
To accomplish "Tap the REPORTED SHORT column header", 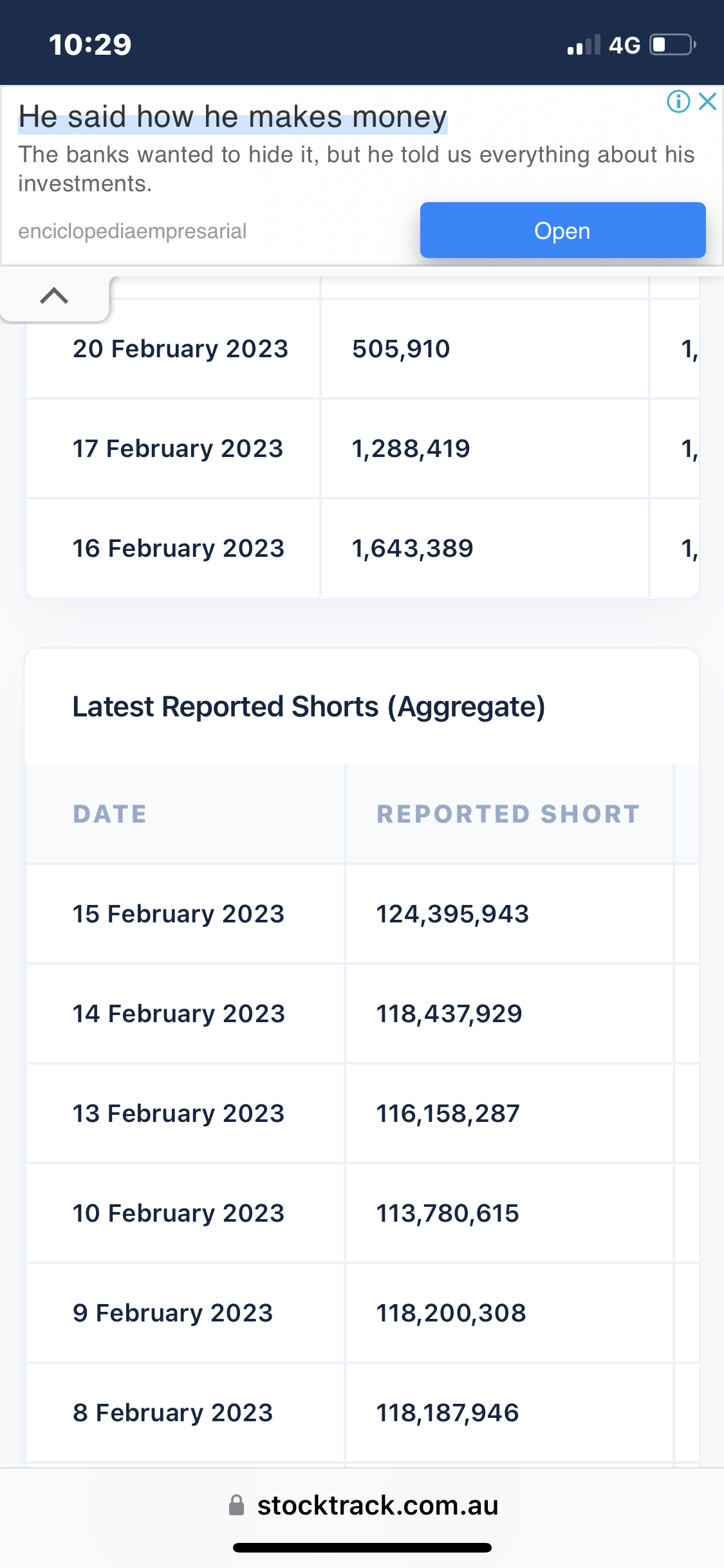I will (x=508, y=814).
